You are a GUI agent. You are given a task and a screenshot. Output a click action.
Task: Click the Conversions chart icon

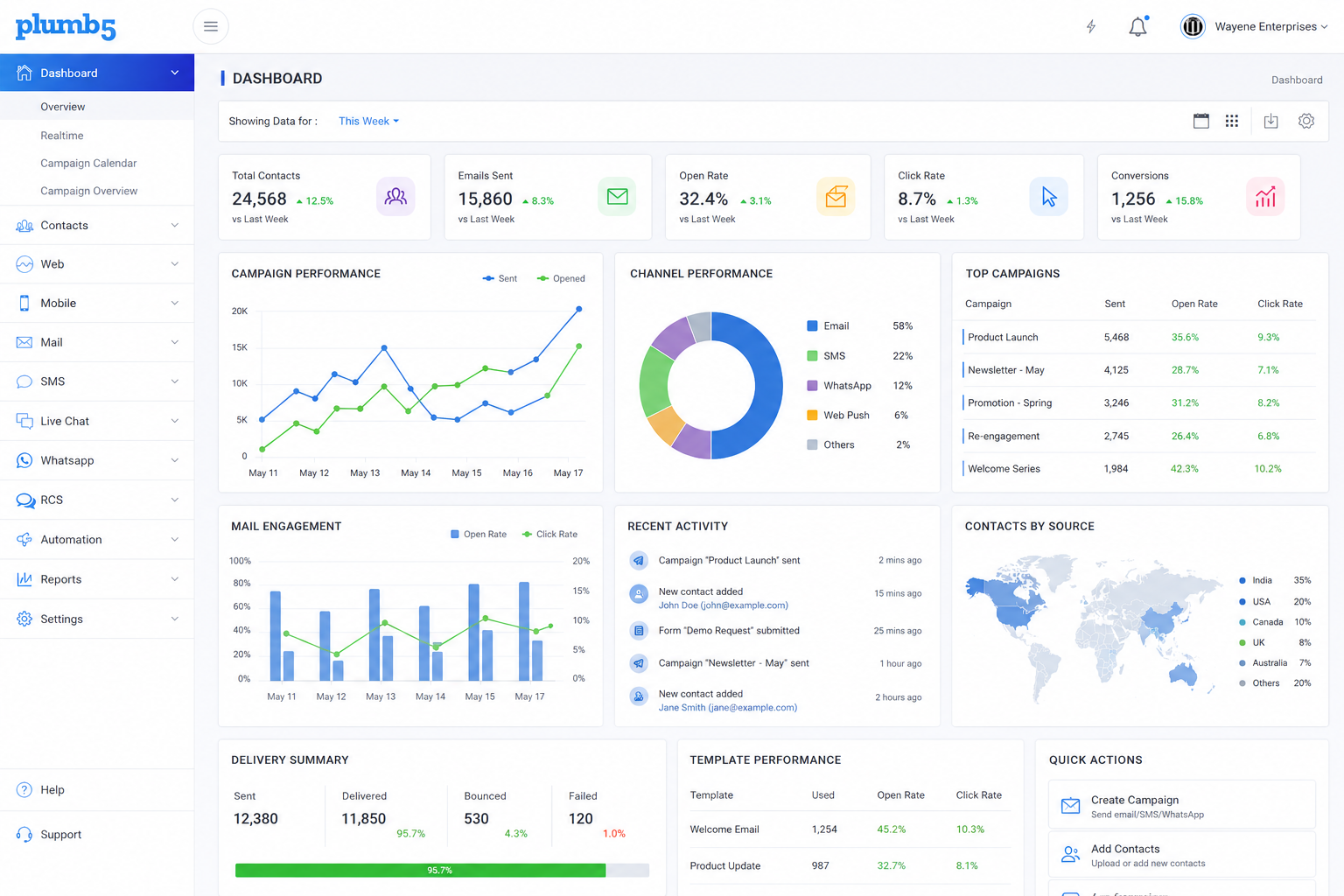1265,196
